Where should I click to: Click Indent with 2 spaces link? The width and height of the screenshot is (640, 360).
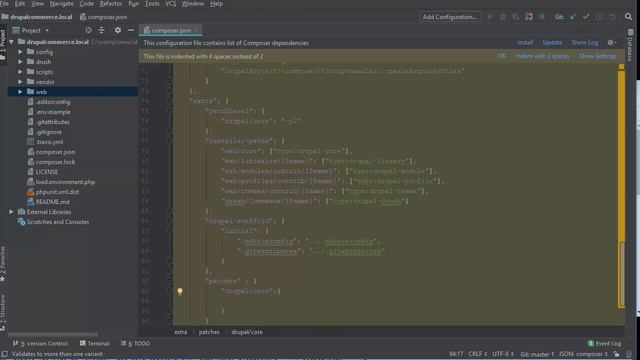click(x=542, y=56)
